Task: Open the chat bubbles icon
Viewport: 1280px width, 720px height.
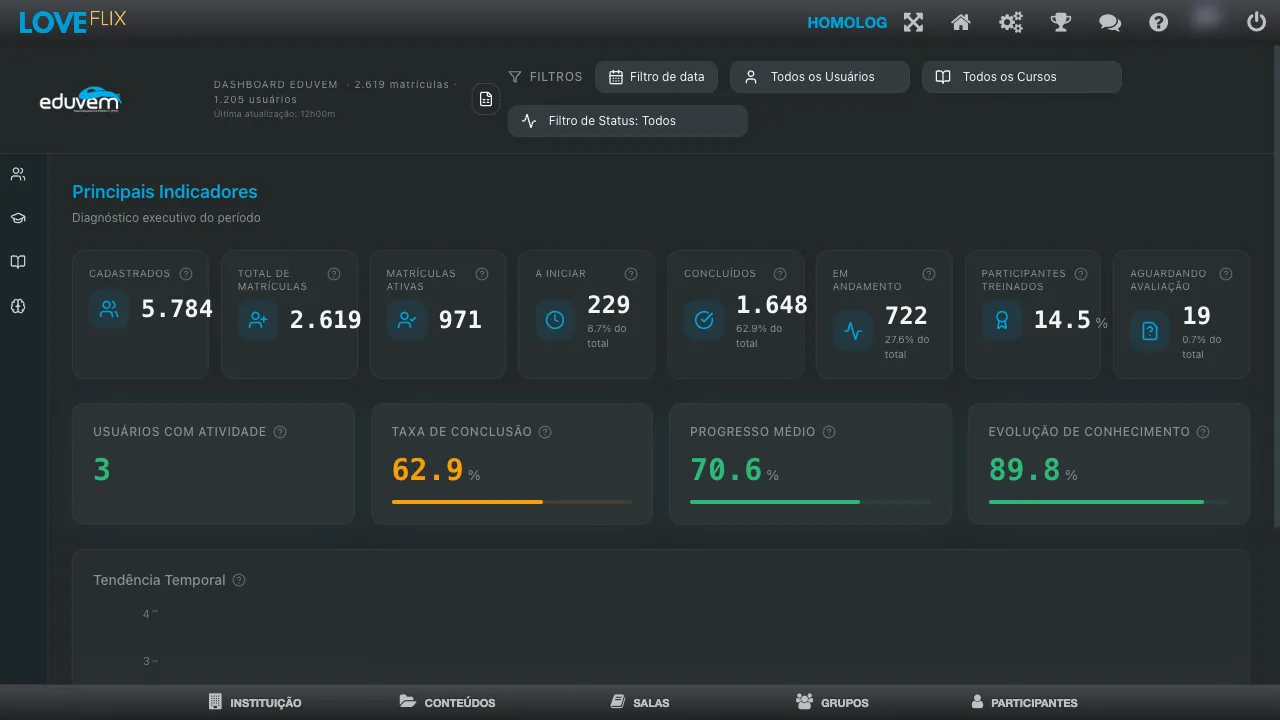Action: [x=1110, y=22]
